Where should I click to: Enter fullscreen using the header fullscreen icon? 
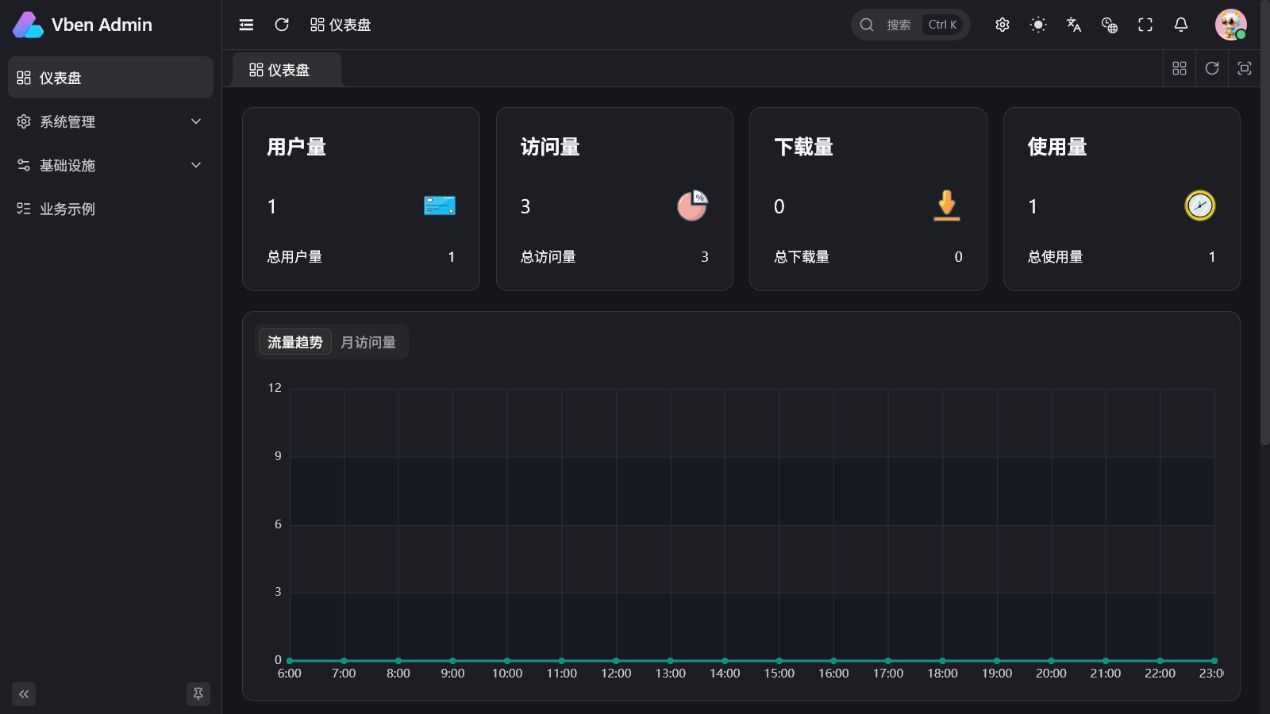click(x=1145, y=25)
